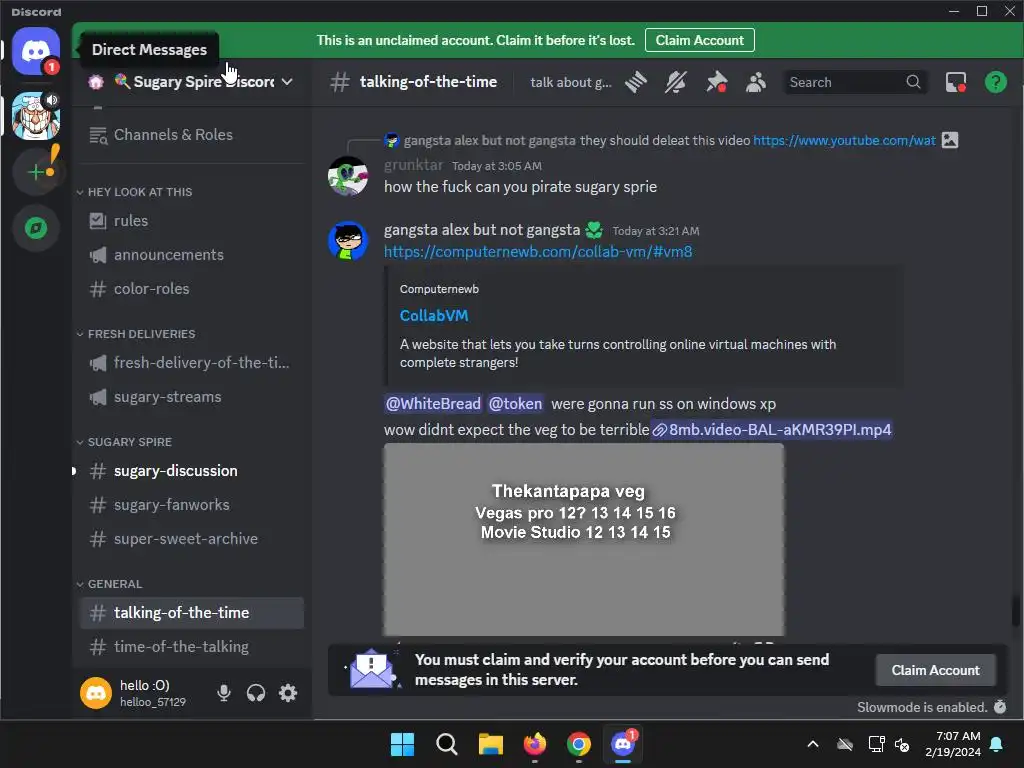Click the hello :O) user avatar
The height and width of the screenshot is (768, 1024).
pos(96,693)
